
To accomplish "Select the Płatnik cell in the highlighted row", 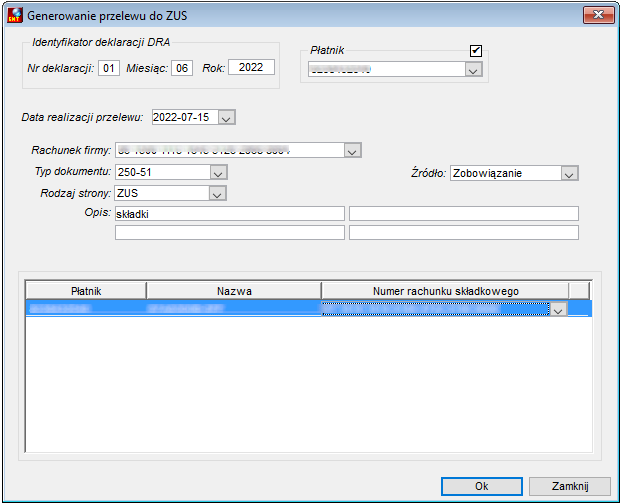I will [x=86, y=309].
